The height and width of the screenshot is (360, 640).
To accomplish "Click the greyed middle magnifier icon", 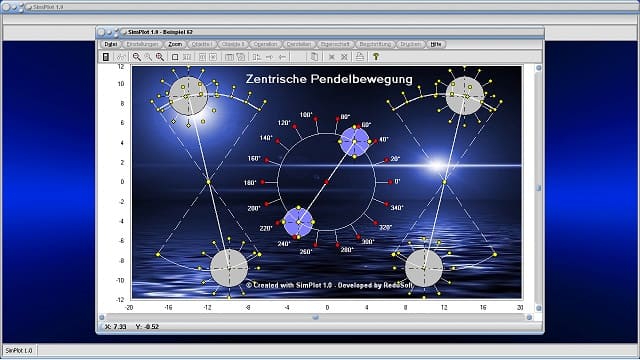I will click(x=148, y=57).
